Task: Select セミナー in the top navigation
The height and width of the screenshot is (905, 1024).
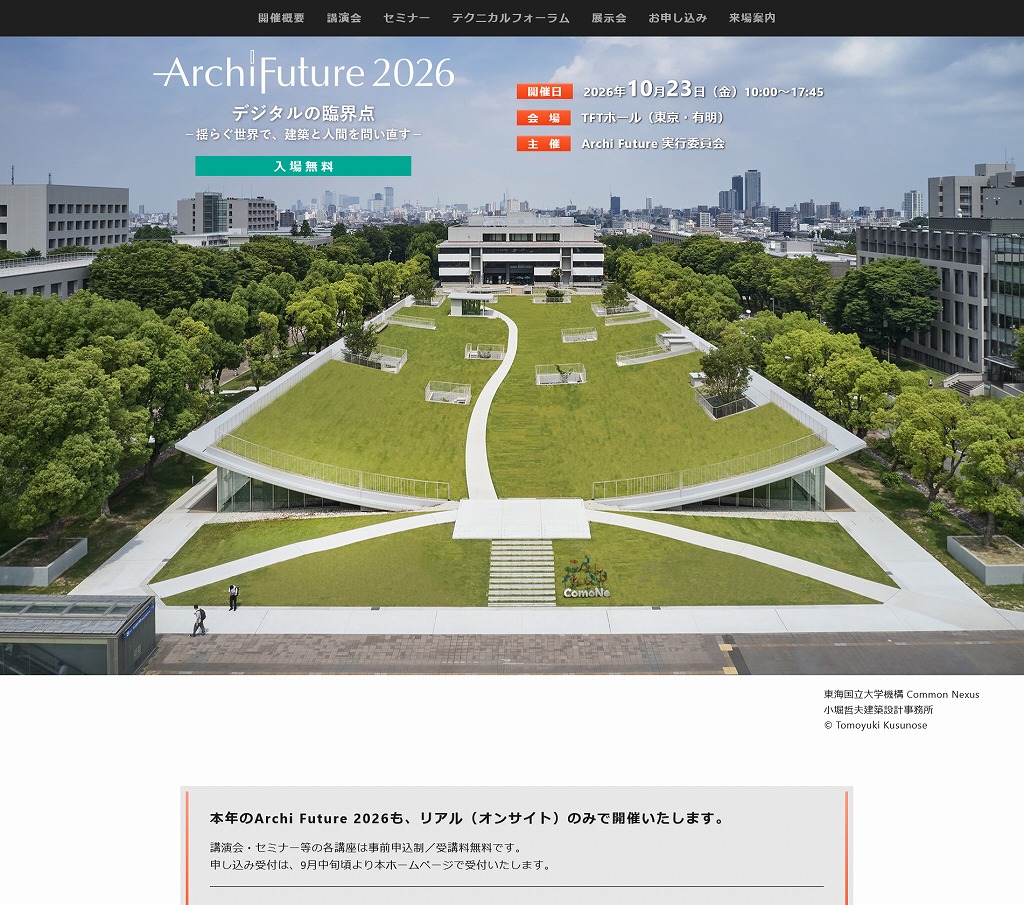Action: coord(406,18)
